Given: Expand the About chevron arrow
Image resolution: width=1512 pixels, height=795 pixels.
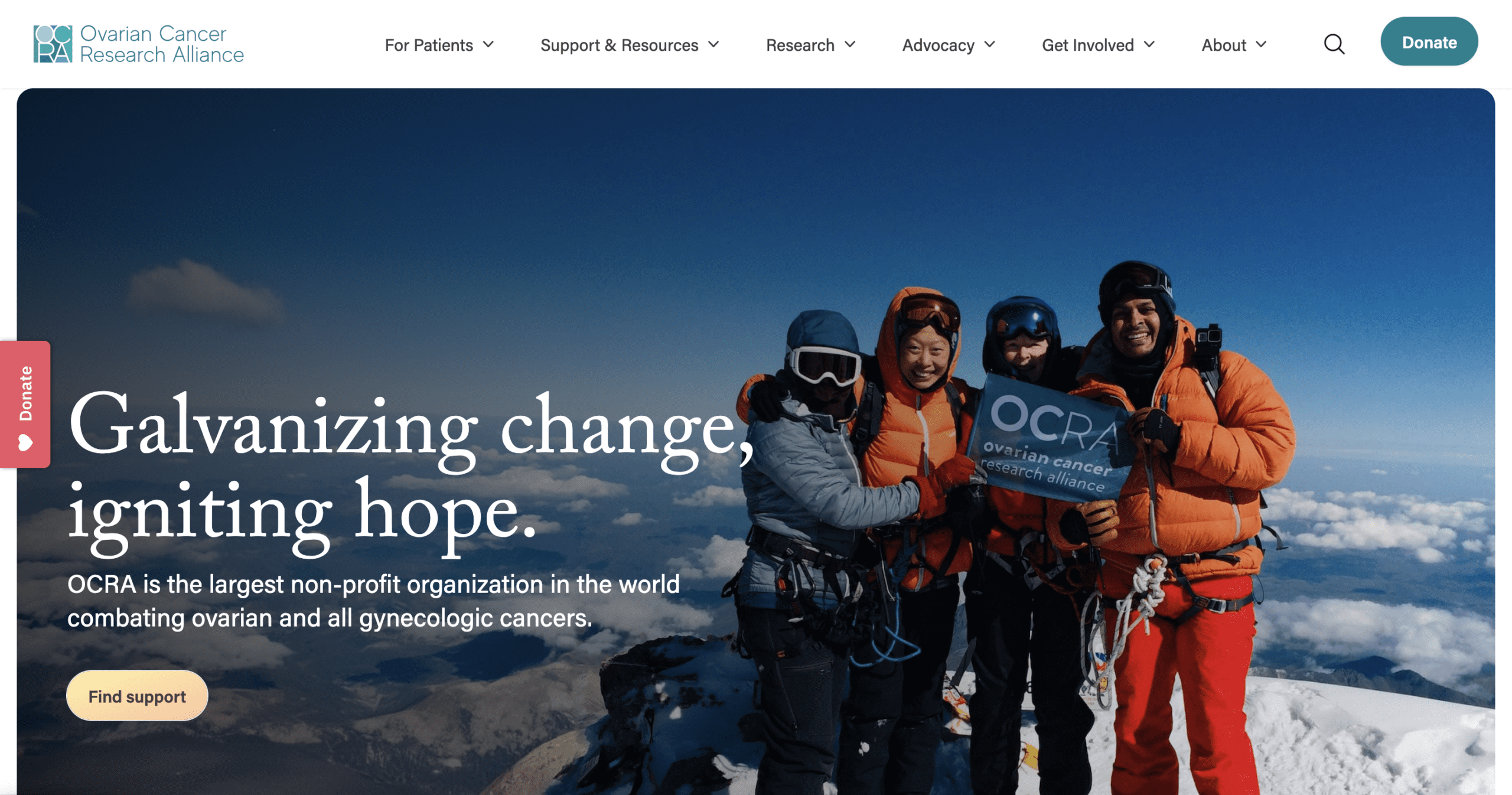Looking at the screenshot, I should [x=1261, y=44].
